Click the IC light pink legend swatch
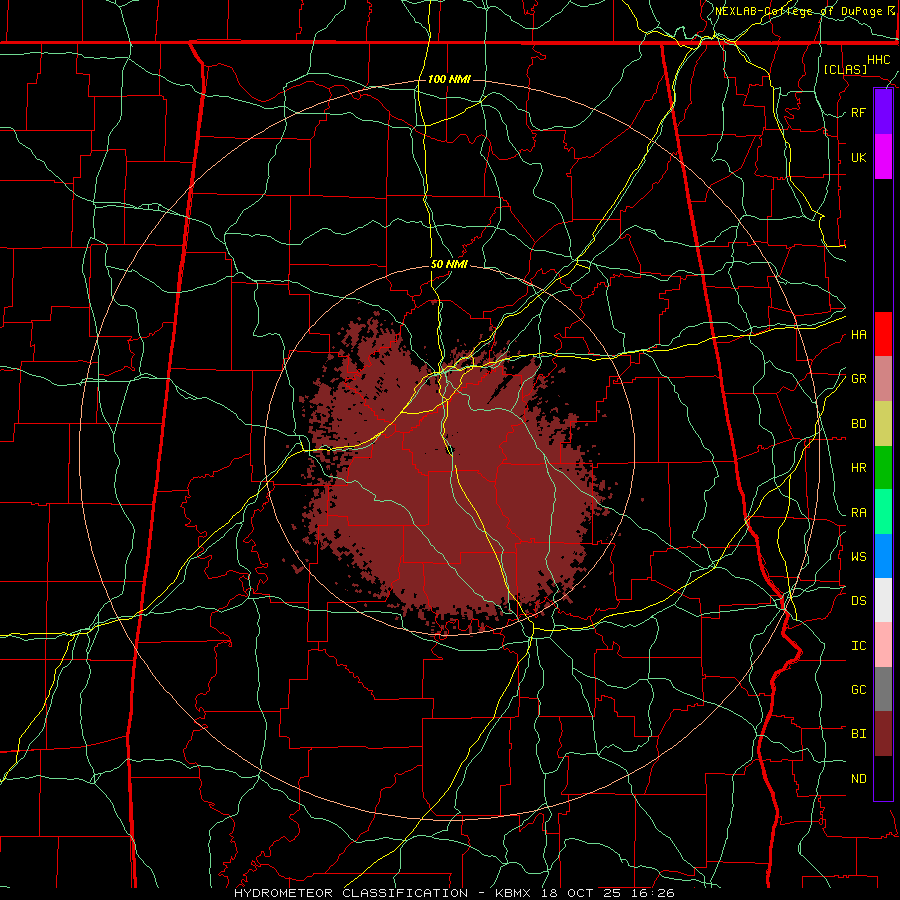 coord(883,645)
